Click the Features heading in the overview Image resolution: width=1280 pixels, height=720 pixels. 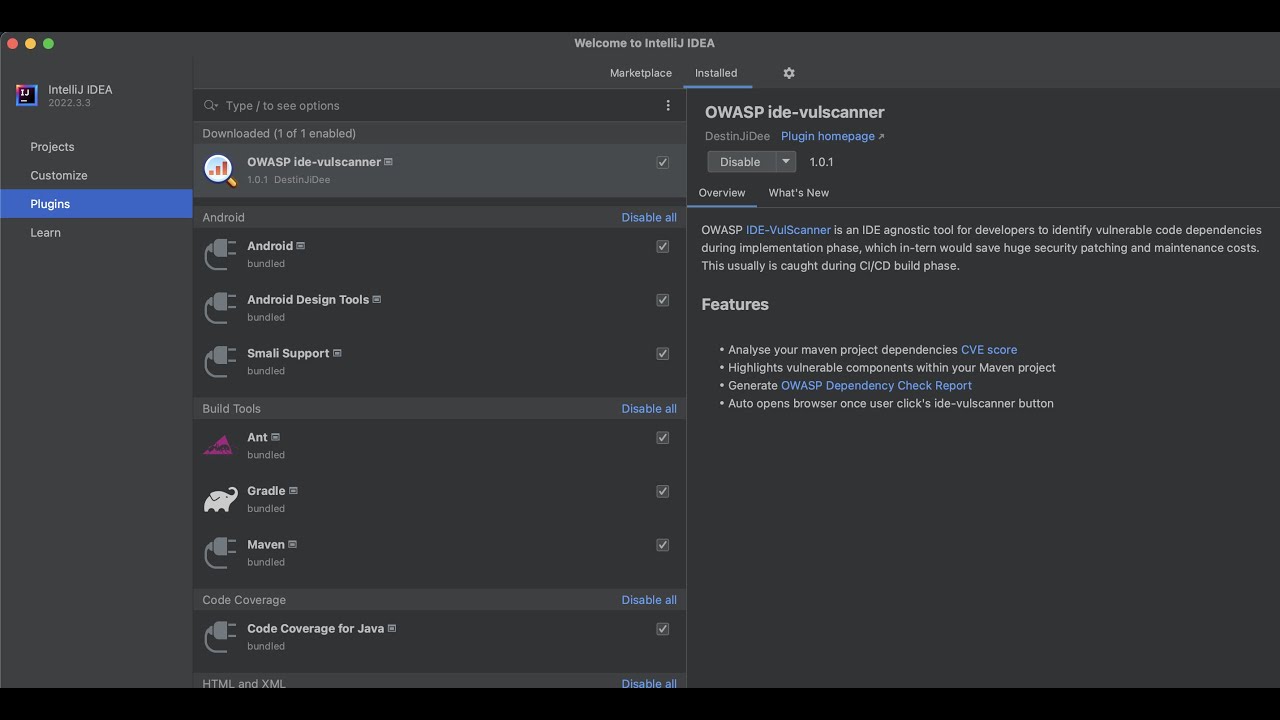[735, 304]
